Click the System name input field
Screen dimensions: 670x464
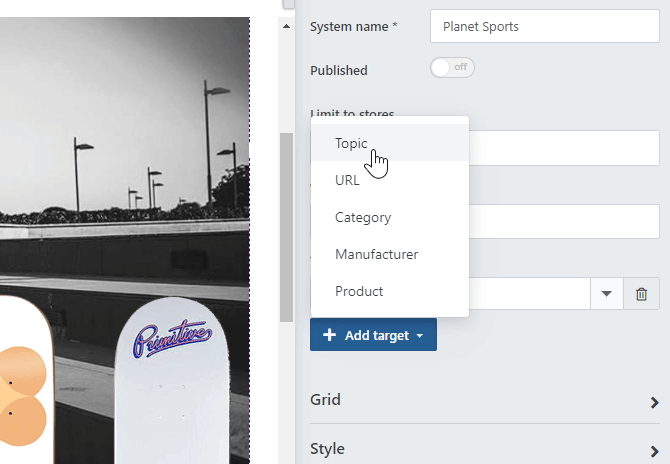[544, 27]
